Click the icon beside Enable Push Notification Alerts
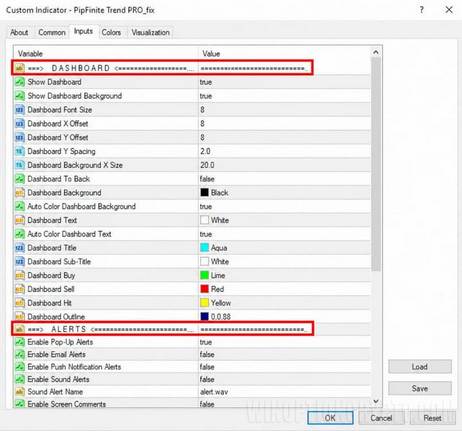Image resolution: width=462 pixels, height=431 pixels. (x=20, y=367)
